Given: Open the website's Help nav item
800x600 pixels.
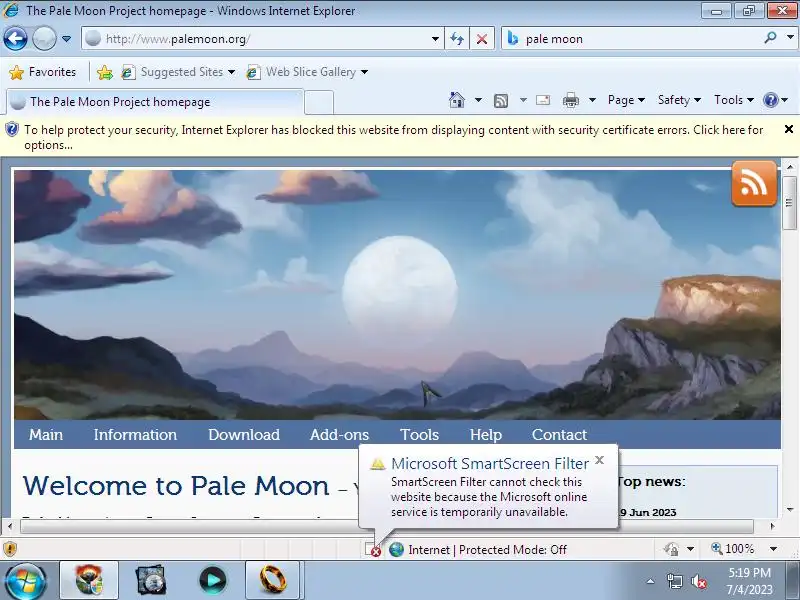Looking at the screenshot, I should [x=486, y=435].
